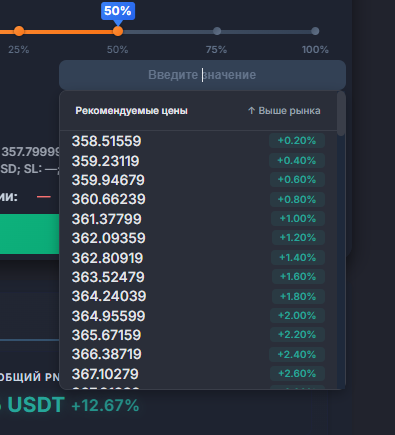Click the 50% slider handle

click(118, 31)
